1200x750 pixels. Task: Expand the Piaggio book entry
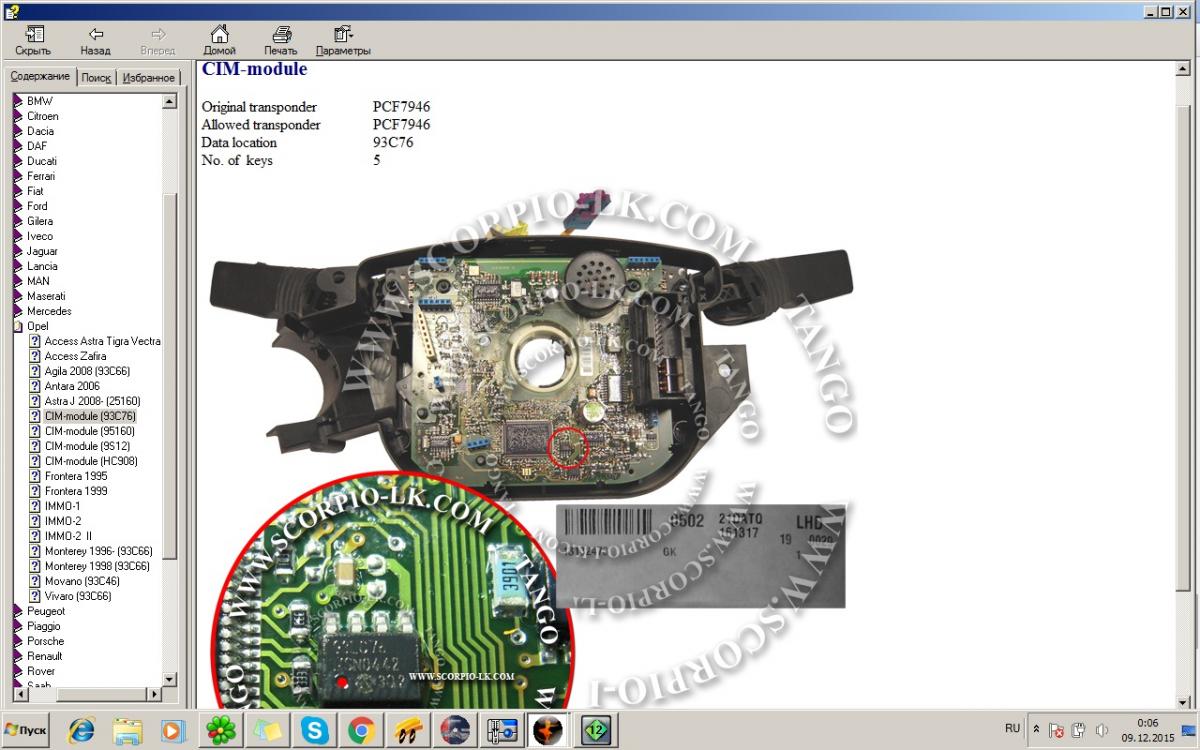coord(43,626)
